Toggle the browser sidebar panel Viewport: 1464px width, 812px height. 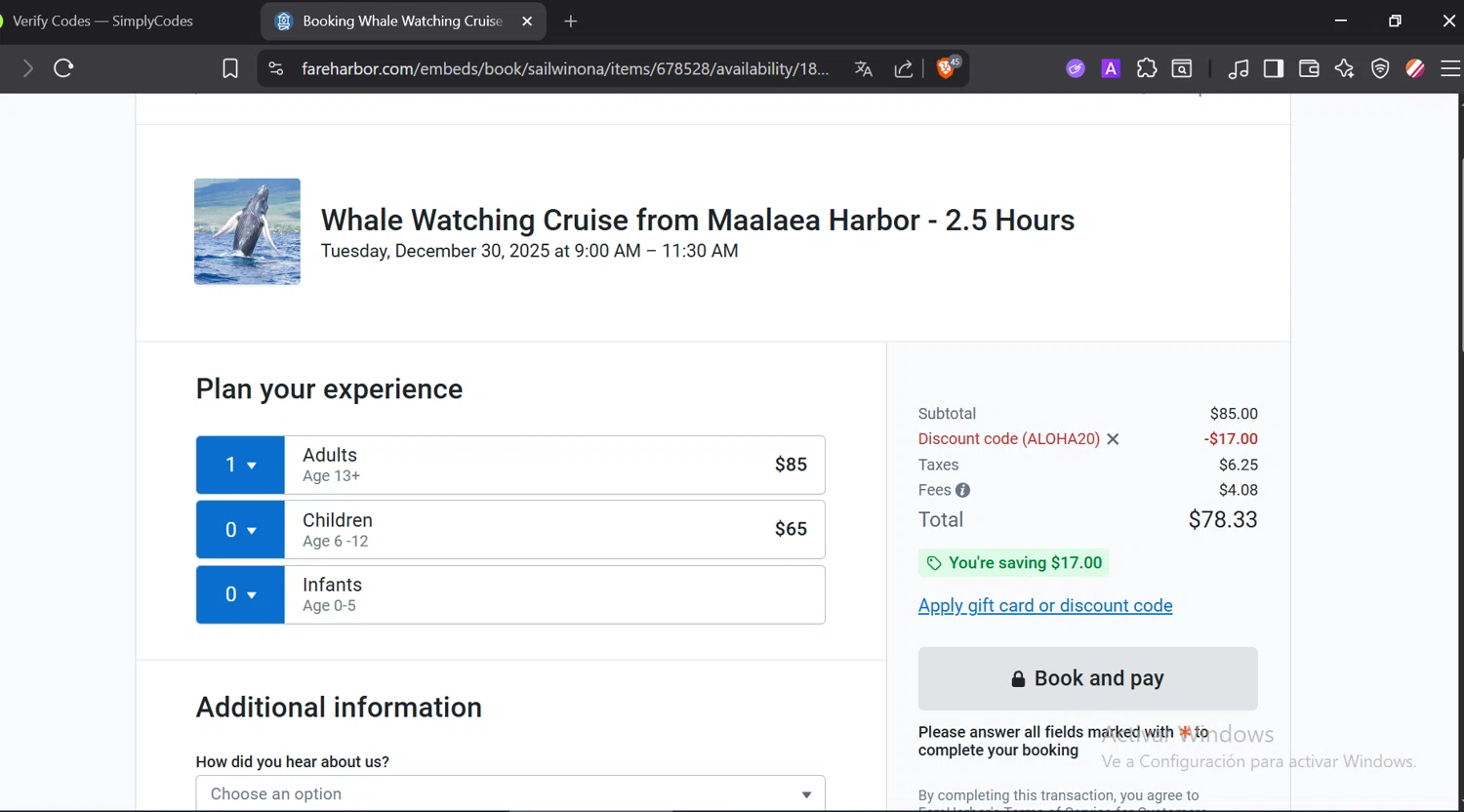pos(1274,68)
